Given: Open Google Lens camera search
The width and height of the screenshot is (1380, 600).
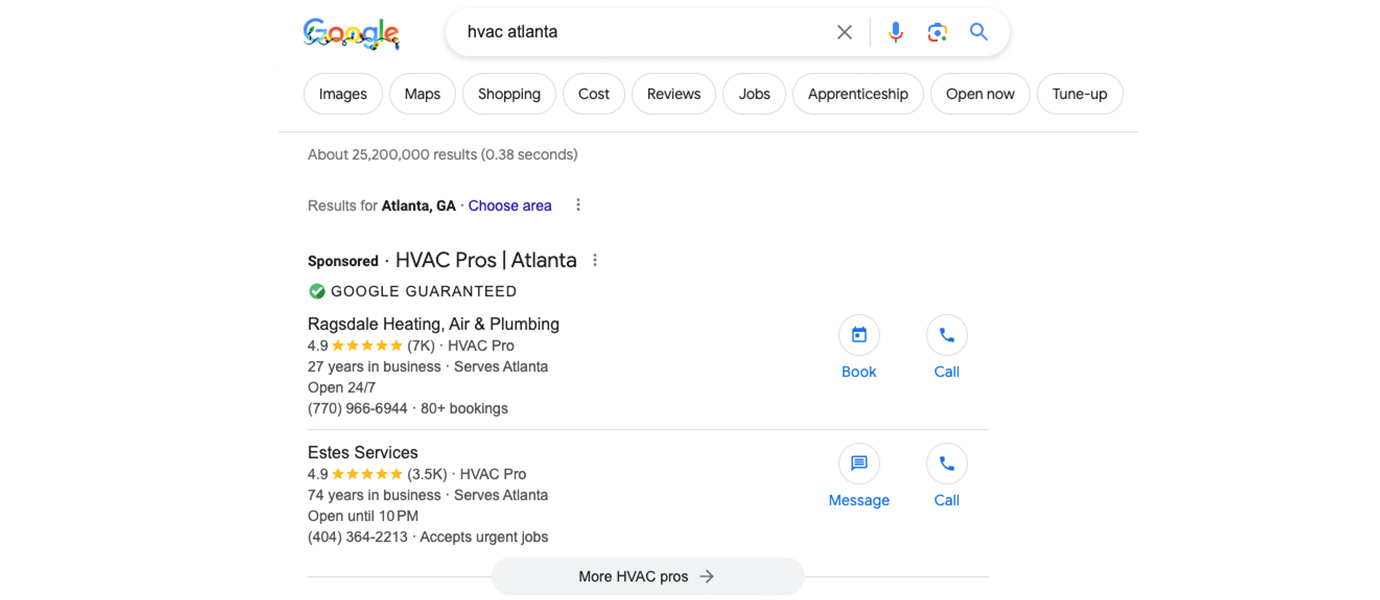Looking at the screenshot, I should coord(937,31).
